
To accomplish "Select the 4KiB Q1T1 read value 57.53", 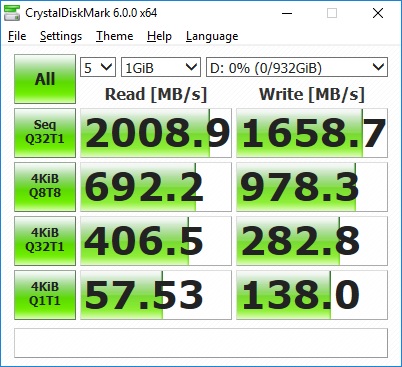I will click(x=156, y=295).
